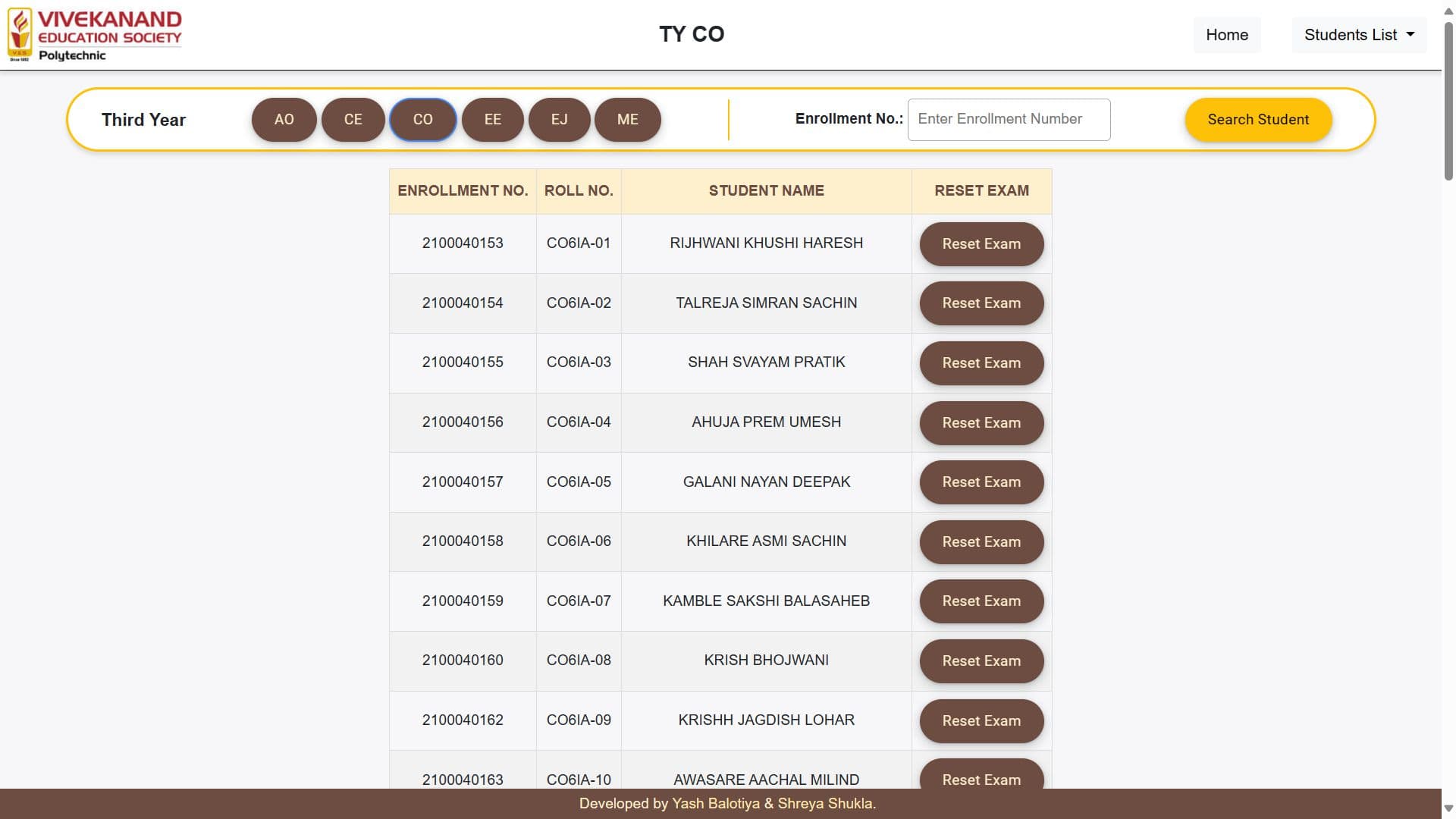This screenshot has width=1456, height=819.
Task: Open the Students List dropdown
Action: (x=1357, y=34)
